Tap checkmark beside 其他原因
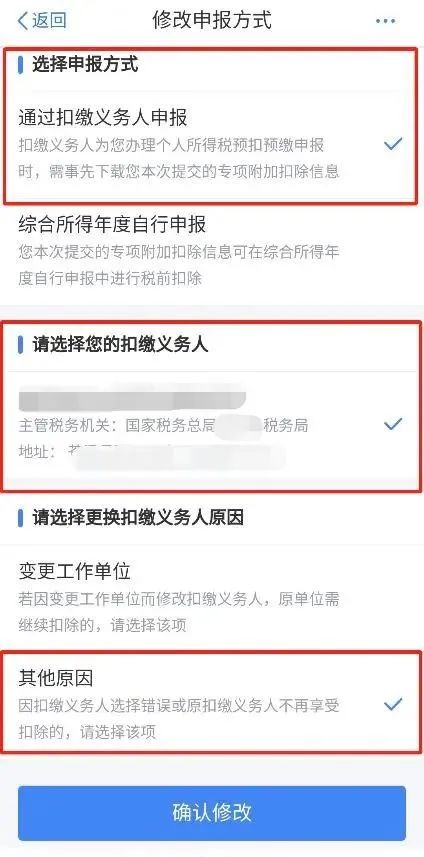This screenshot has width=424, height=857. (392, 705)
